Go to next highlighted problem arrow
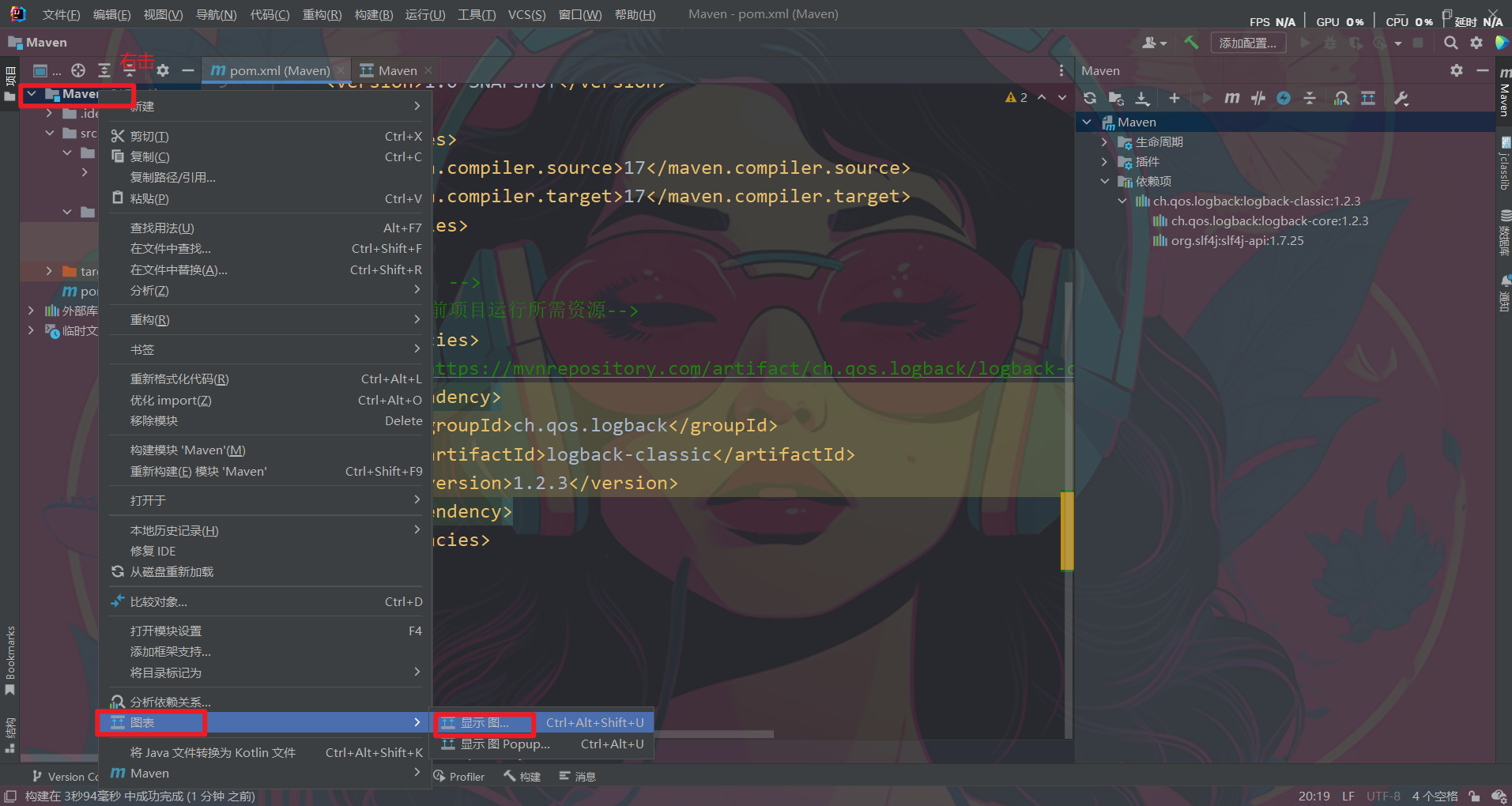This screenshot has width=1512, height=806. click(1062, 97)
